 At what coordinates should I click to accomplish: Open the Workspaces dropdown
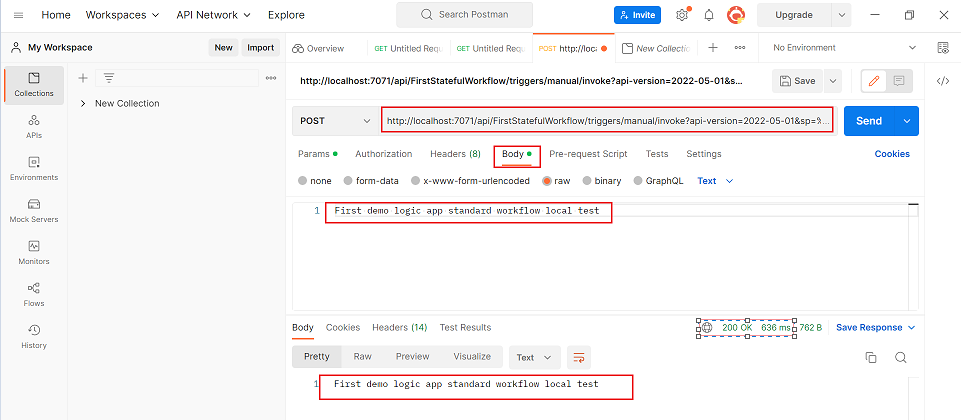pyautogui.click(x=123, y=15)
